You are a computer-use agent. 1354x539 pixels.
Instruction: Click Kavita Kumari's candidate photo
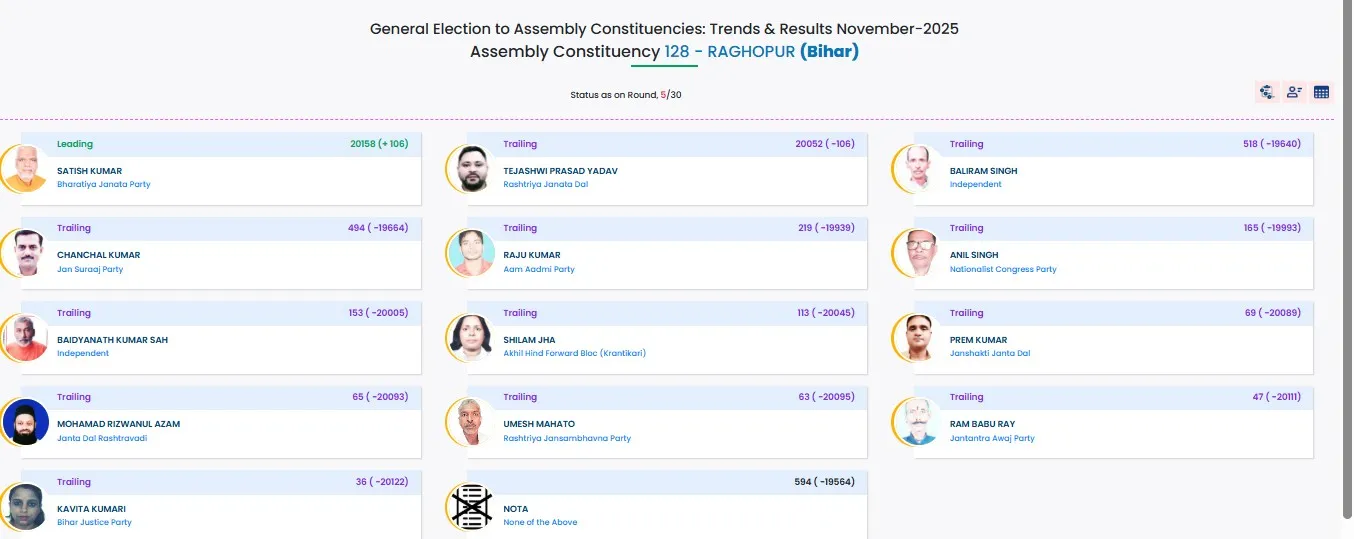tap(25, 507)
